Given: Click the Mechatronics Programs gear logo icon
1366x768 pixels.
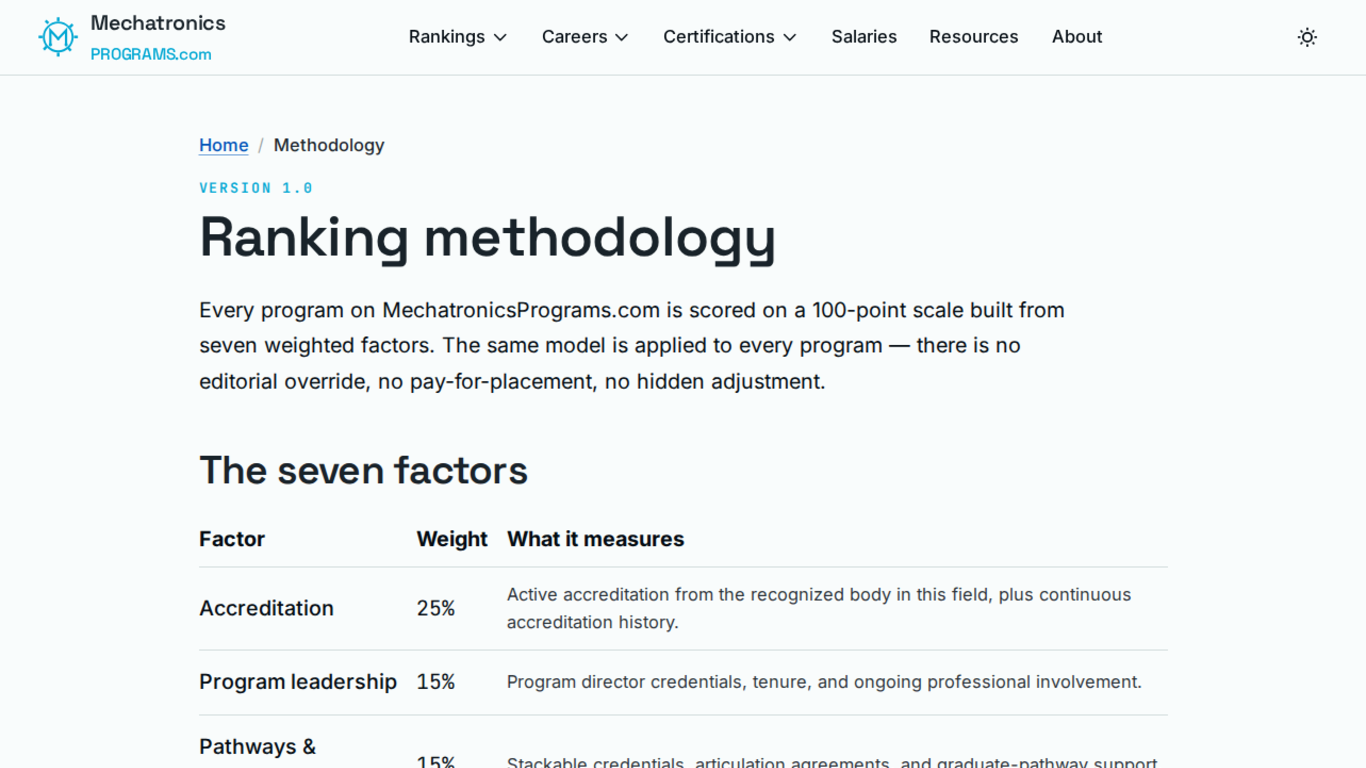Looking at the screenshot, I should click(x=58, y=37).
